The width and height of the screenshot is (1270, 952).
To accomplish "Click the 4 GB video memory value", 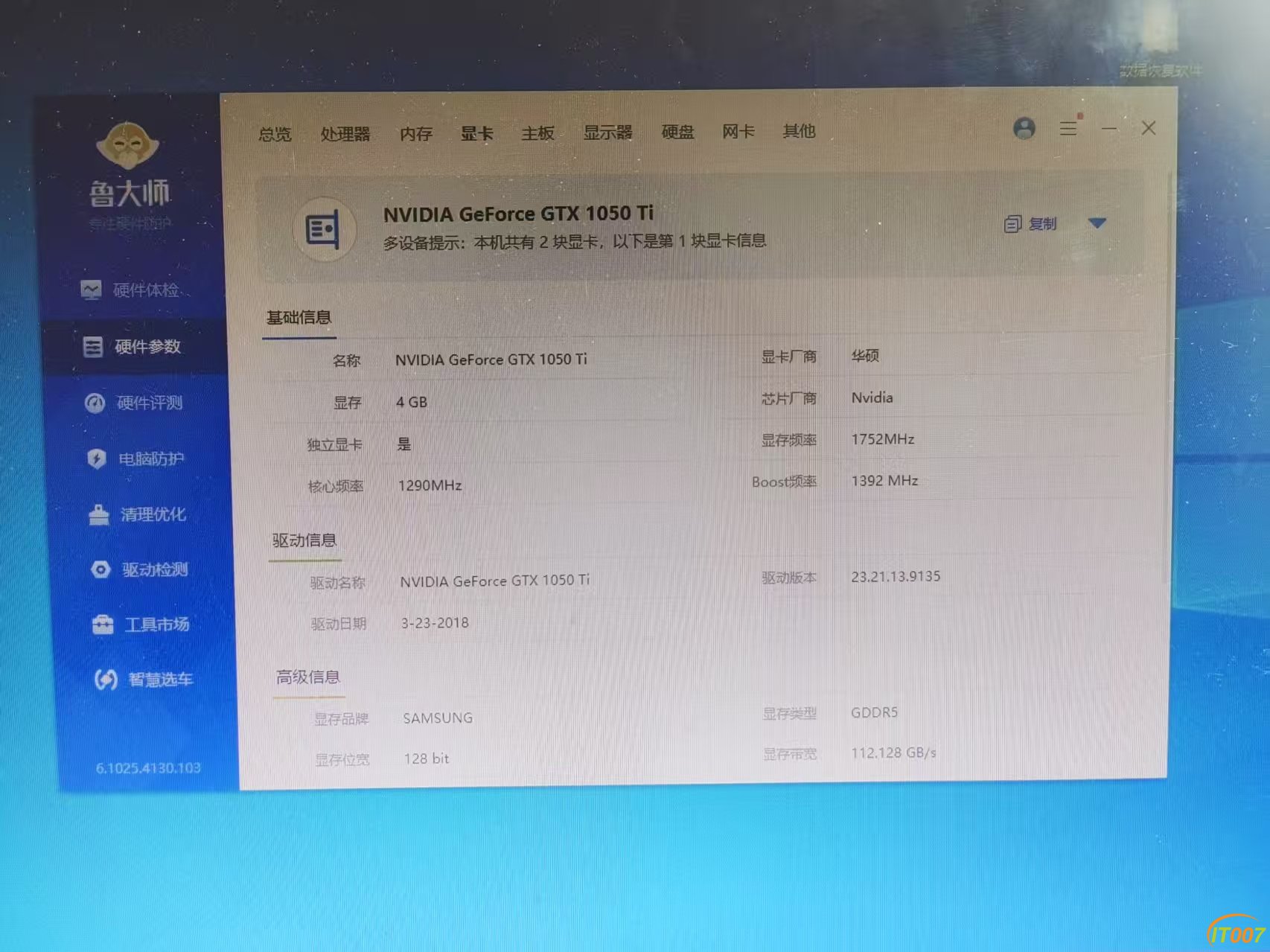I will click(412, 402).
